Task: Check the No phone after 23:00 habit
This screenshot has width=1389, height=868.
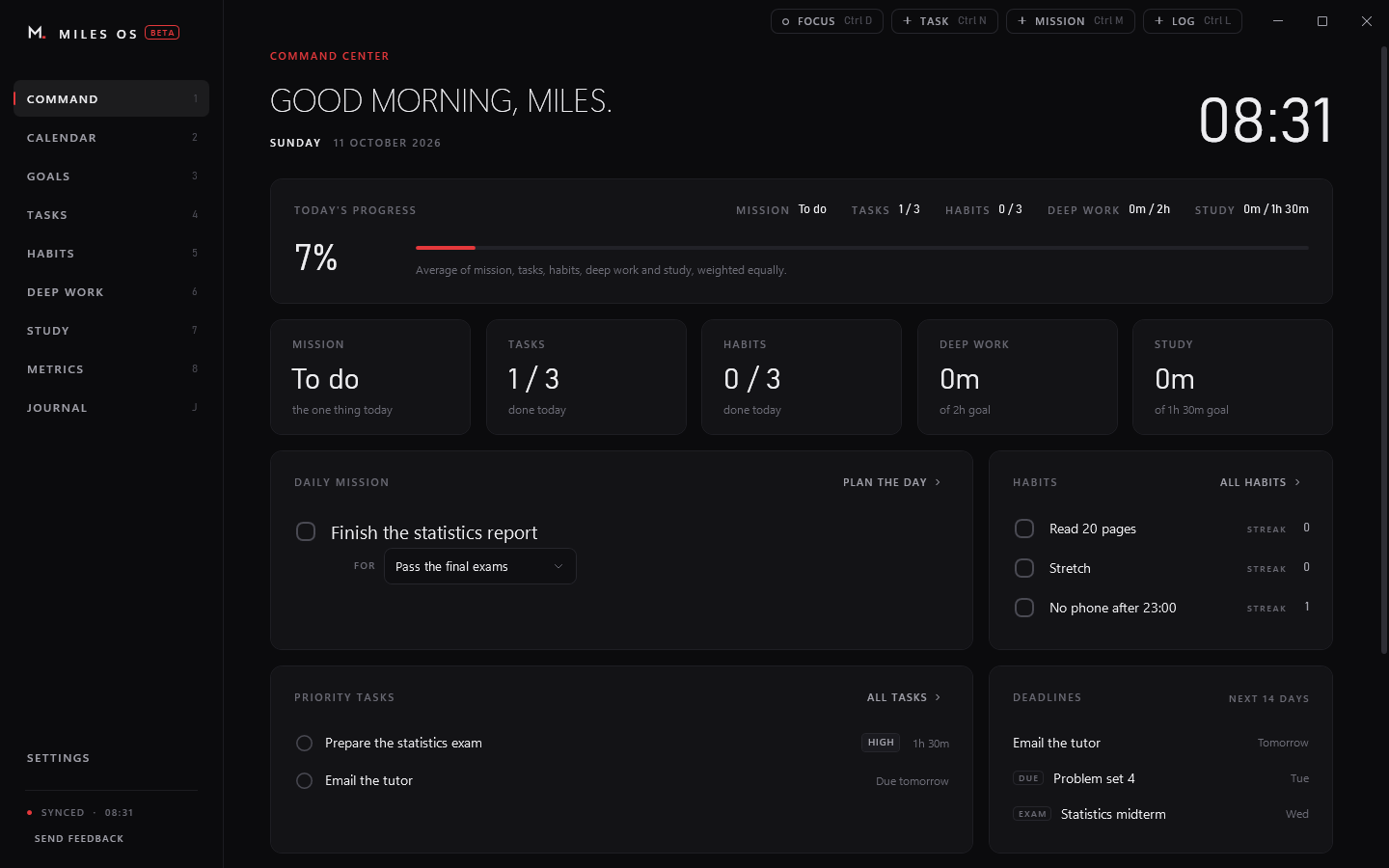Action: click(1024, 608)
